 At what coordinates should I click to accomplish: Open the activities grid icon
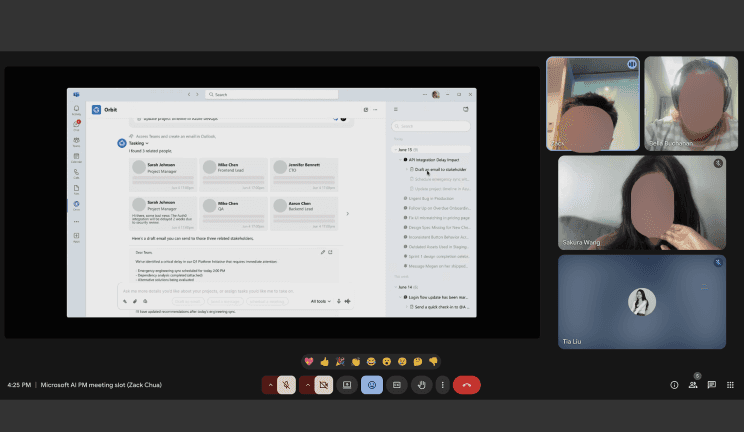click(x=730, y=385)
